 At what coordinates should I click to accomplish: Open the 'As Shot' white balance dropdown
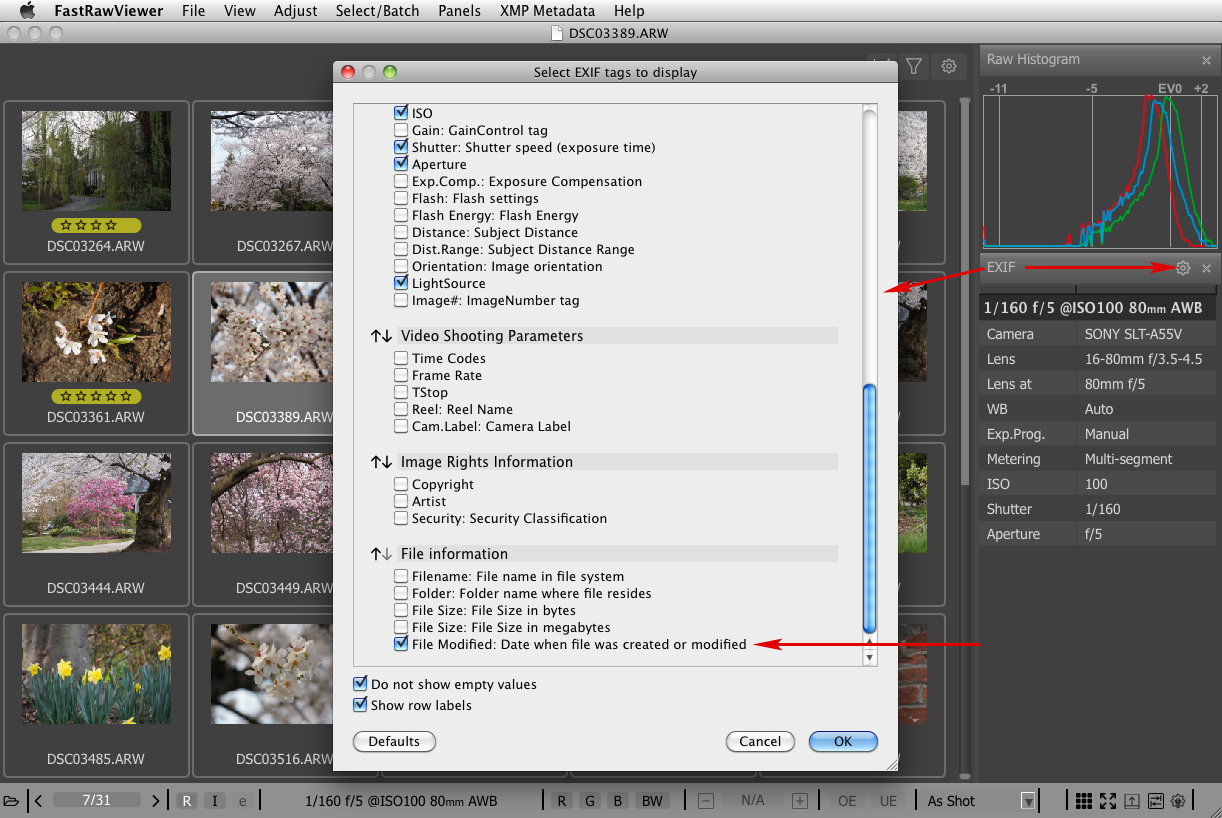[x=1027, y=801]
